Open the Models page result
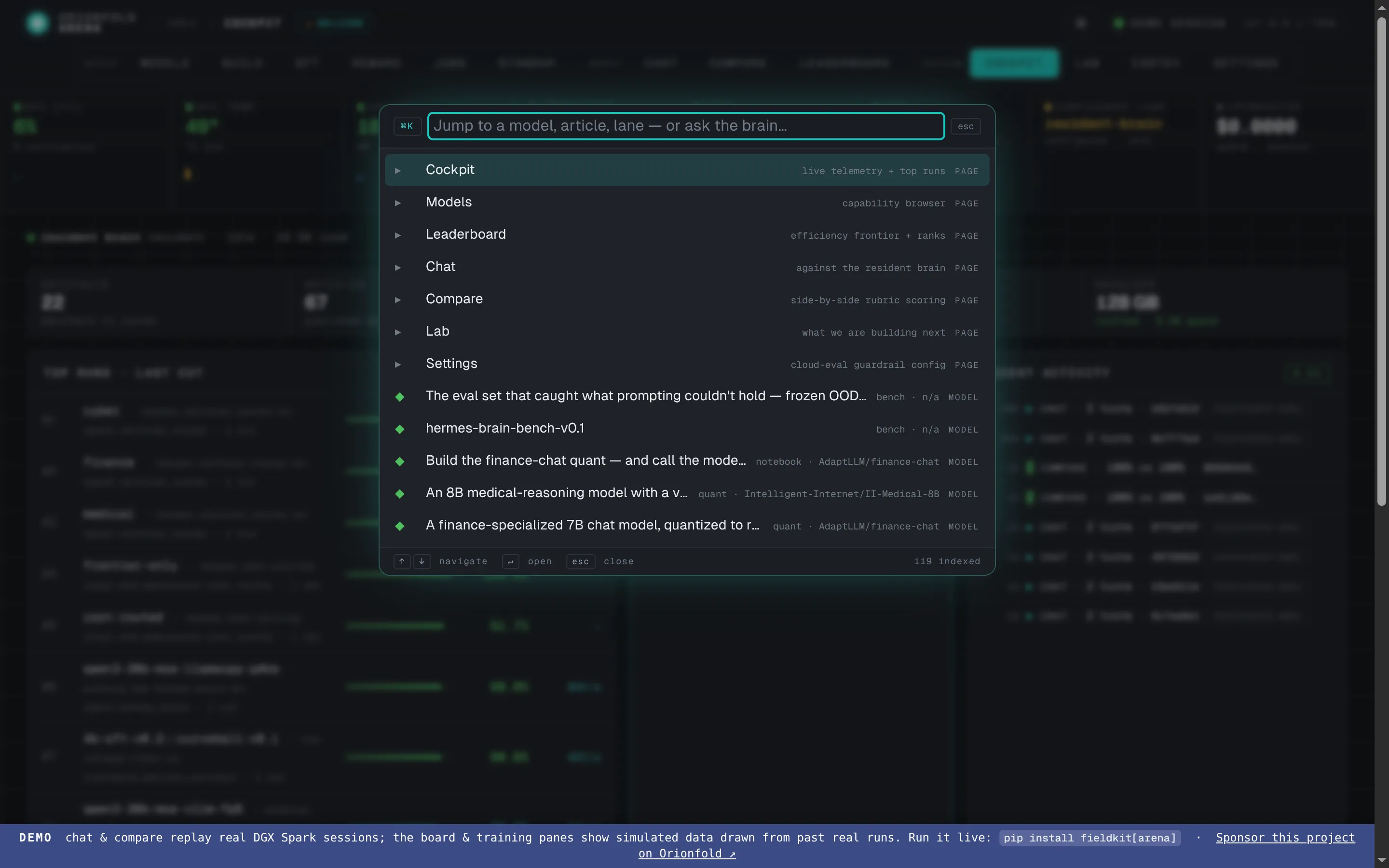 click(686, 202)
